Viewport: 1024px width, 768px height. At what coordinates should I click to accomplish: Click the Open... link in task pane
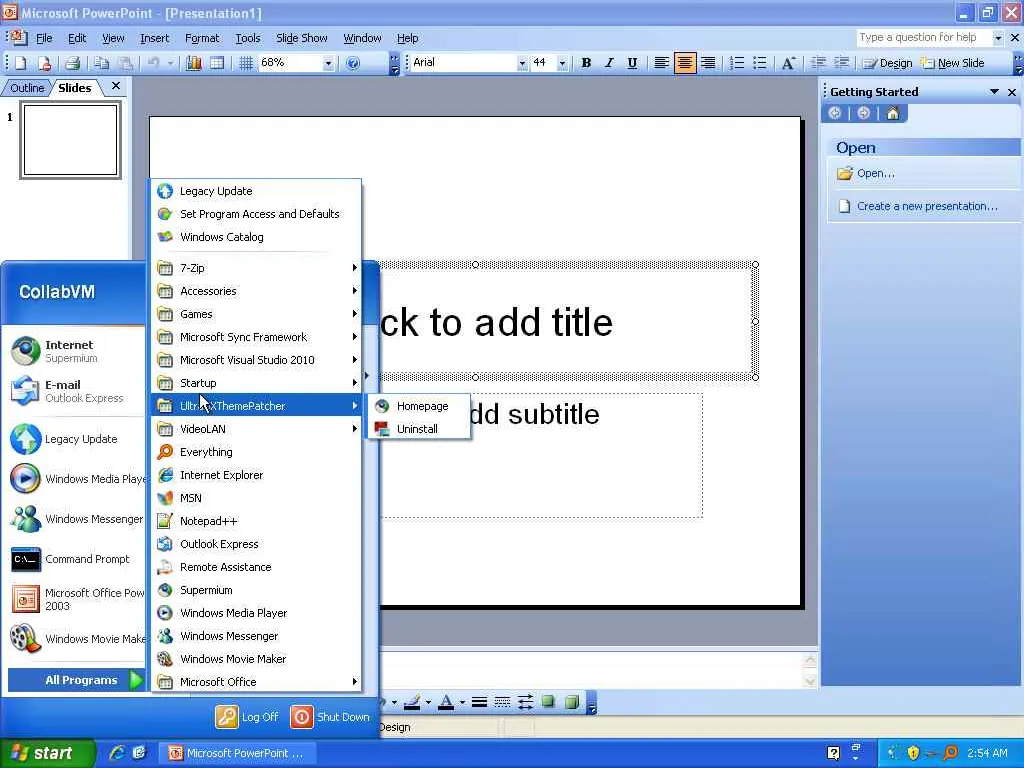[875, 173]
